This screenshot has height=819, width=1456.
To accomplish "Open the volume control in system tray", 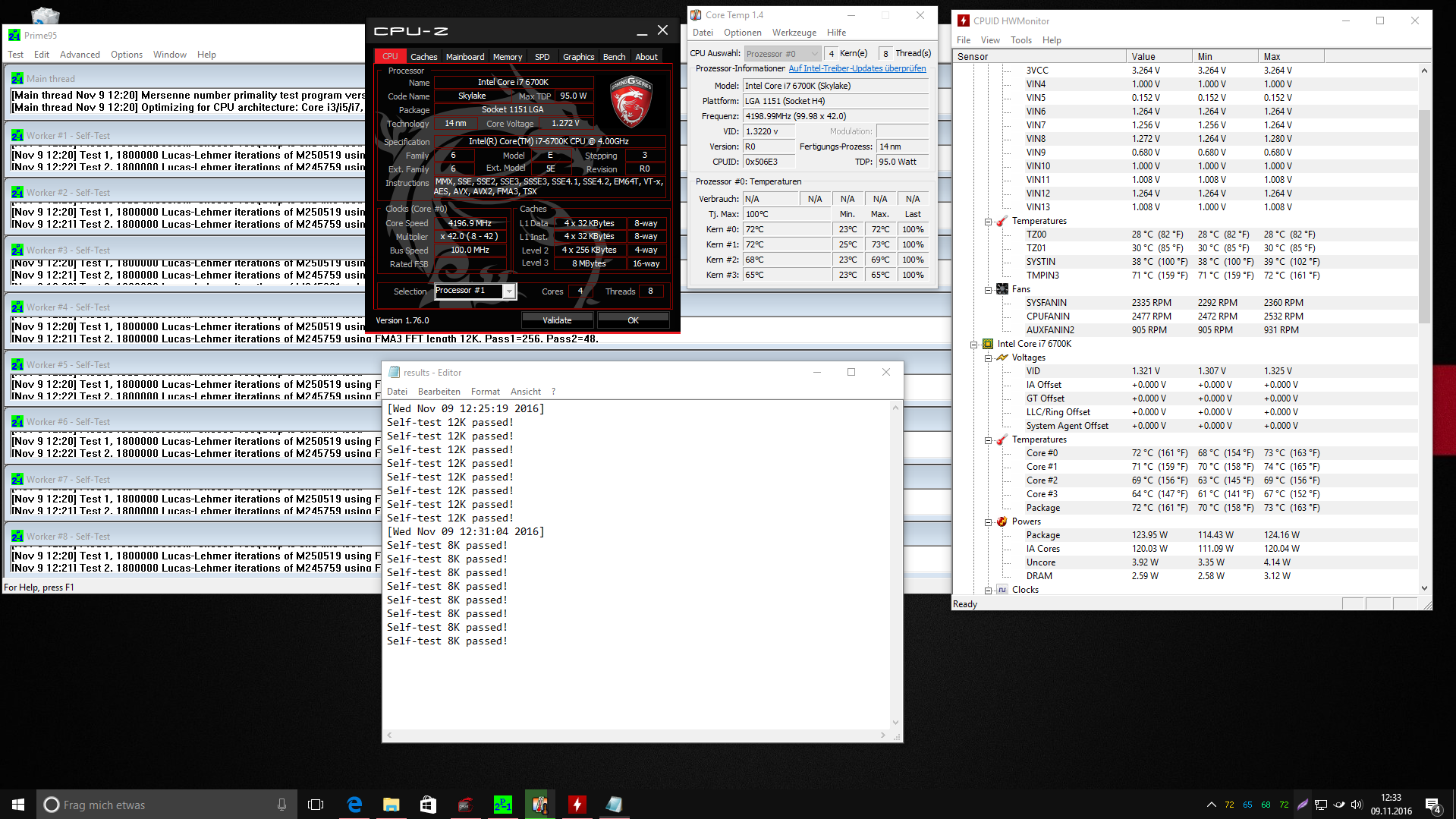I will coord(1357,805).
